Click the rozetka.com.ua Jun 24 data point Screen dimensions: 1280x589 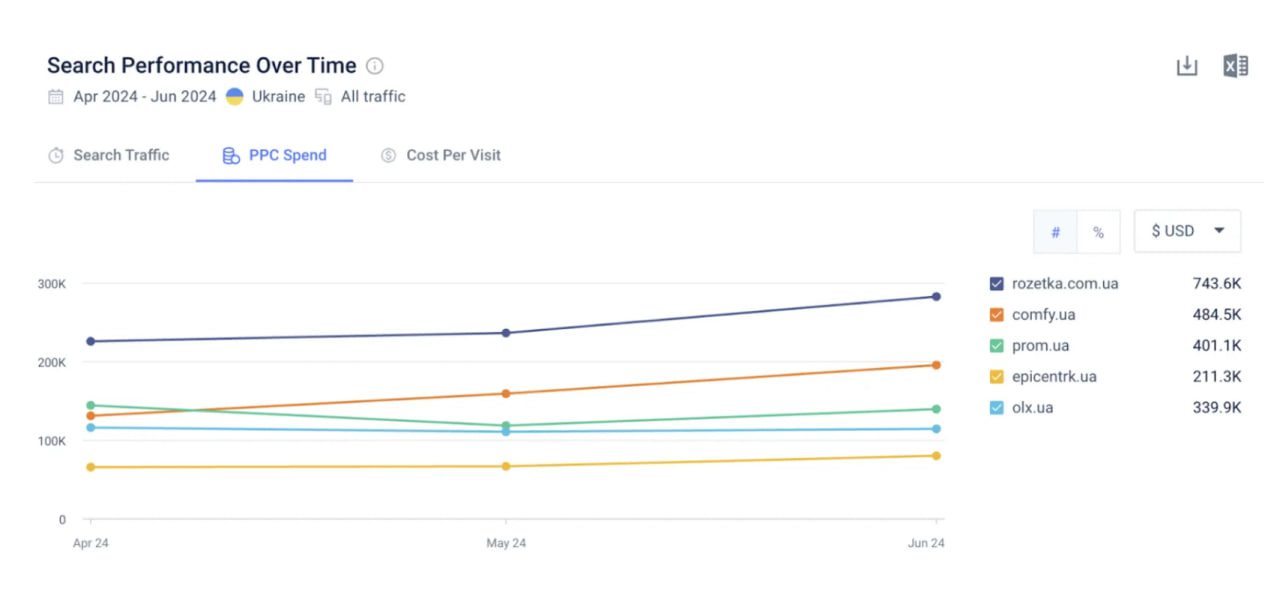pos(936,296)
